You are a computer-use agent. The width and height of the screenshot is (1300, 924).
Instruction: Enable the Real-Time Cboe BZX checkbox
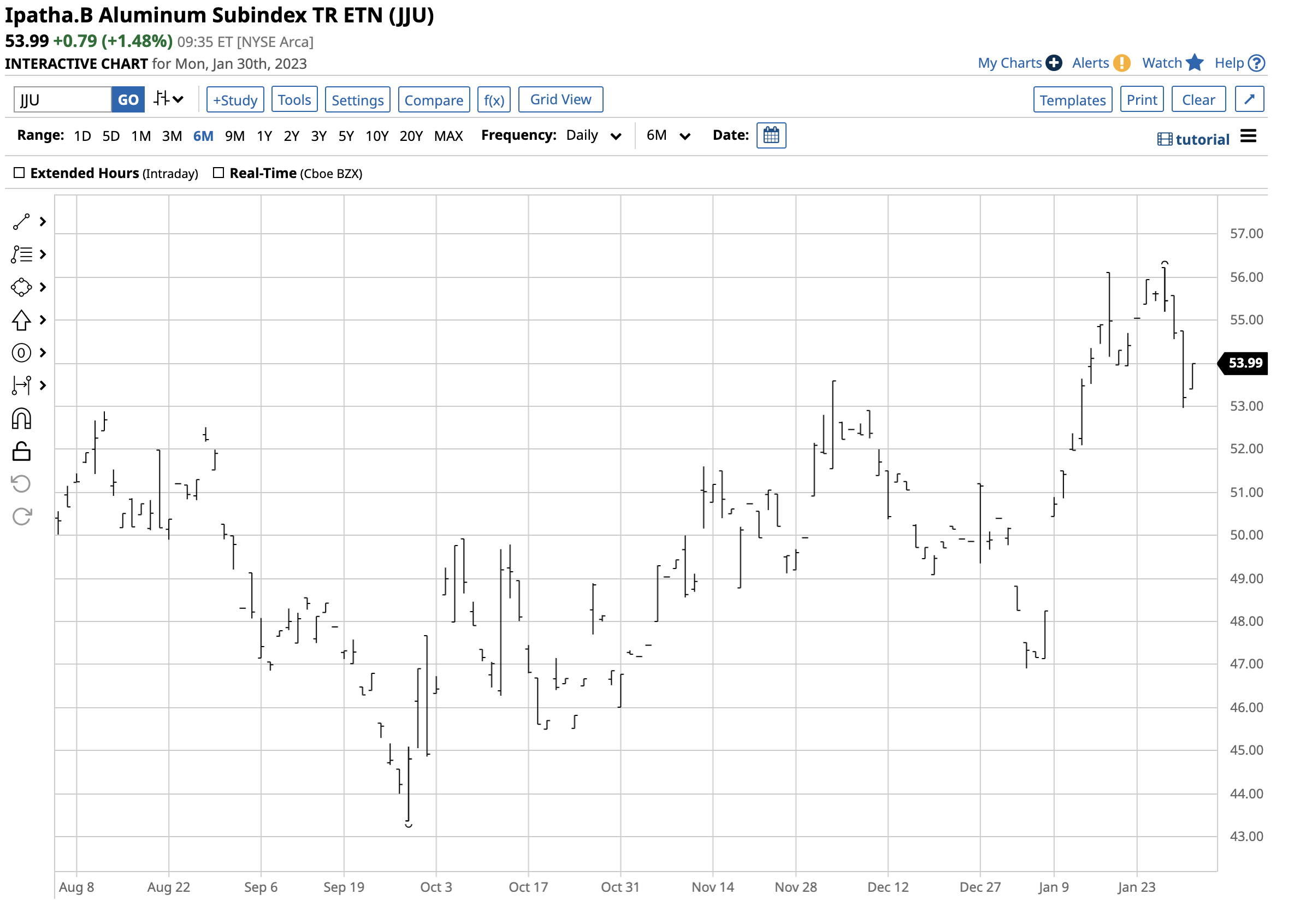pyautogui.click(x=218, y=173)
